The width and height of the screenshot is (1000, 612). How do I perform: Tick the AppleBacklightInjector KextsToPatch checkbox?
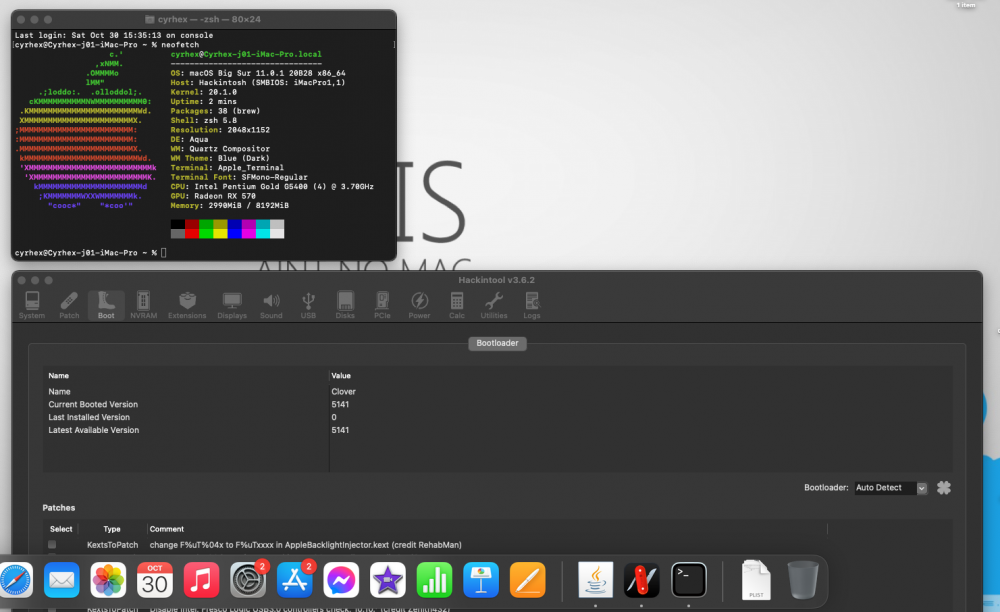[52, 544]
